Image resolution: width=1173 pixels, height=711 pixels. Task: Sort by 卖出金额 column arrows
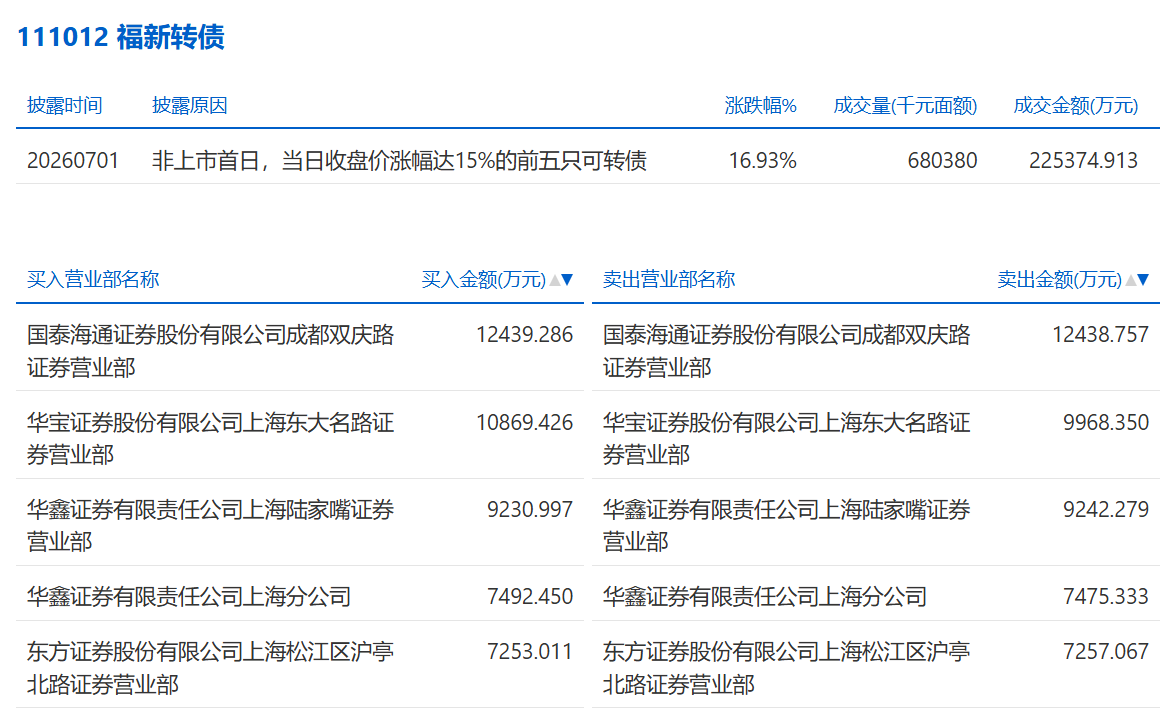(x=1137, y=280)
